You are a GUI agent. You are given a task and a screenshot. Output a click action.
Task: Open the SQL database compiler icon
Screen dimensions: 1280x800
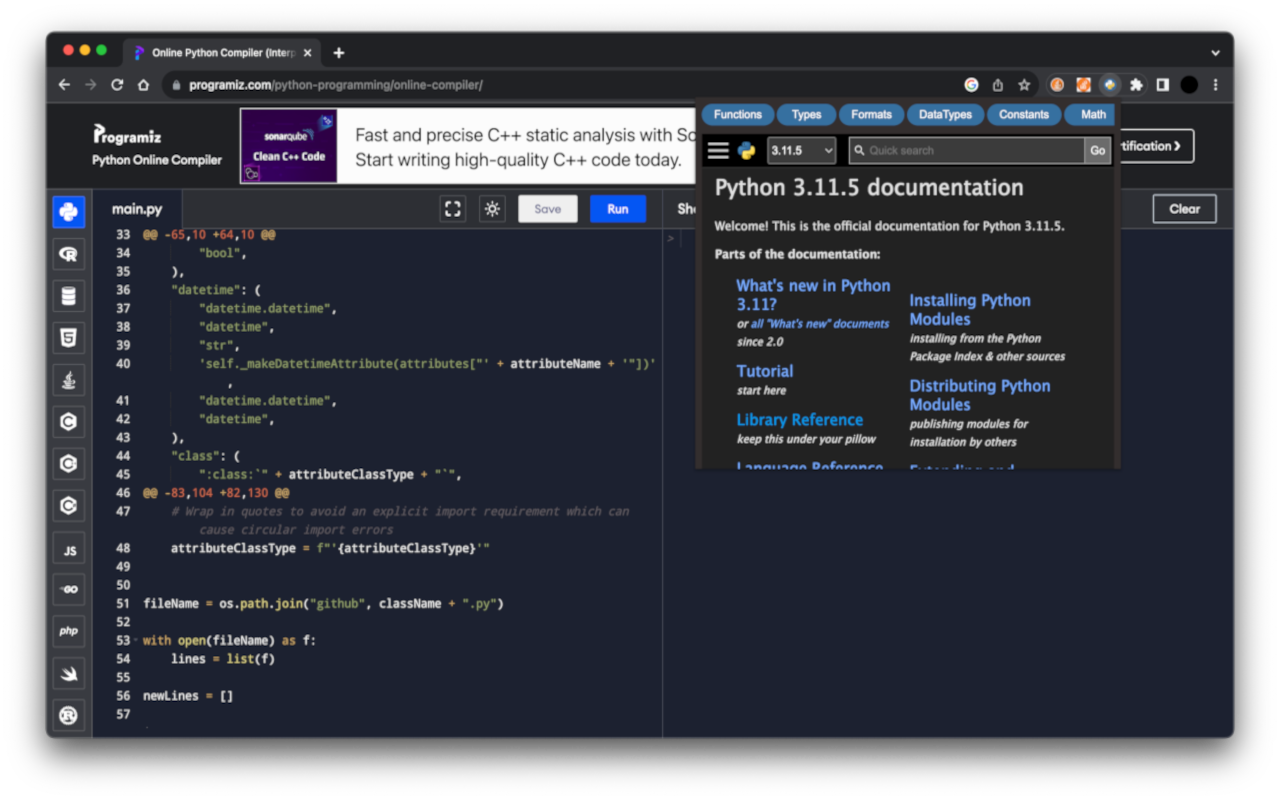[68, 296]
